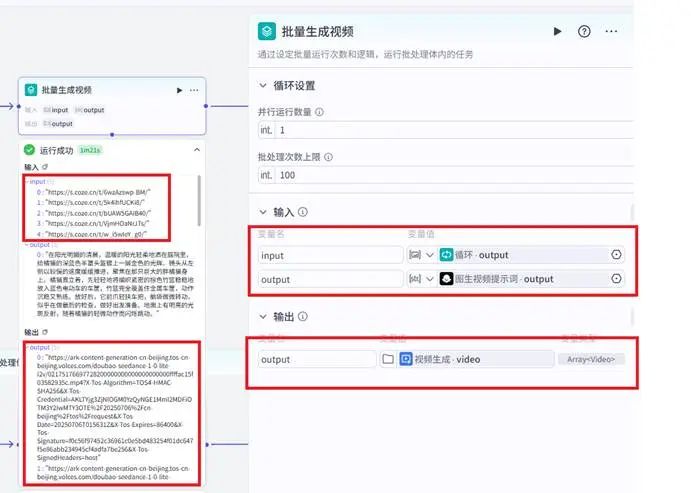Open the canvas node's three-dot menu

point(194,90)
